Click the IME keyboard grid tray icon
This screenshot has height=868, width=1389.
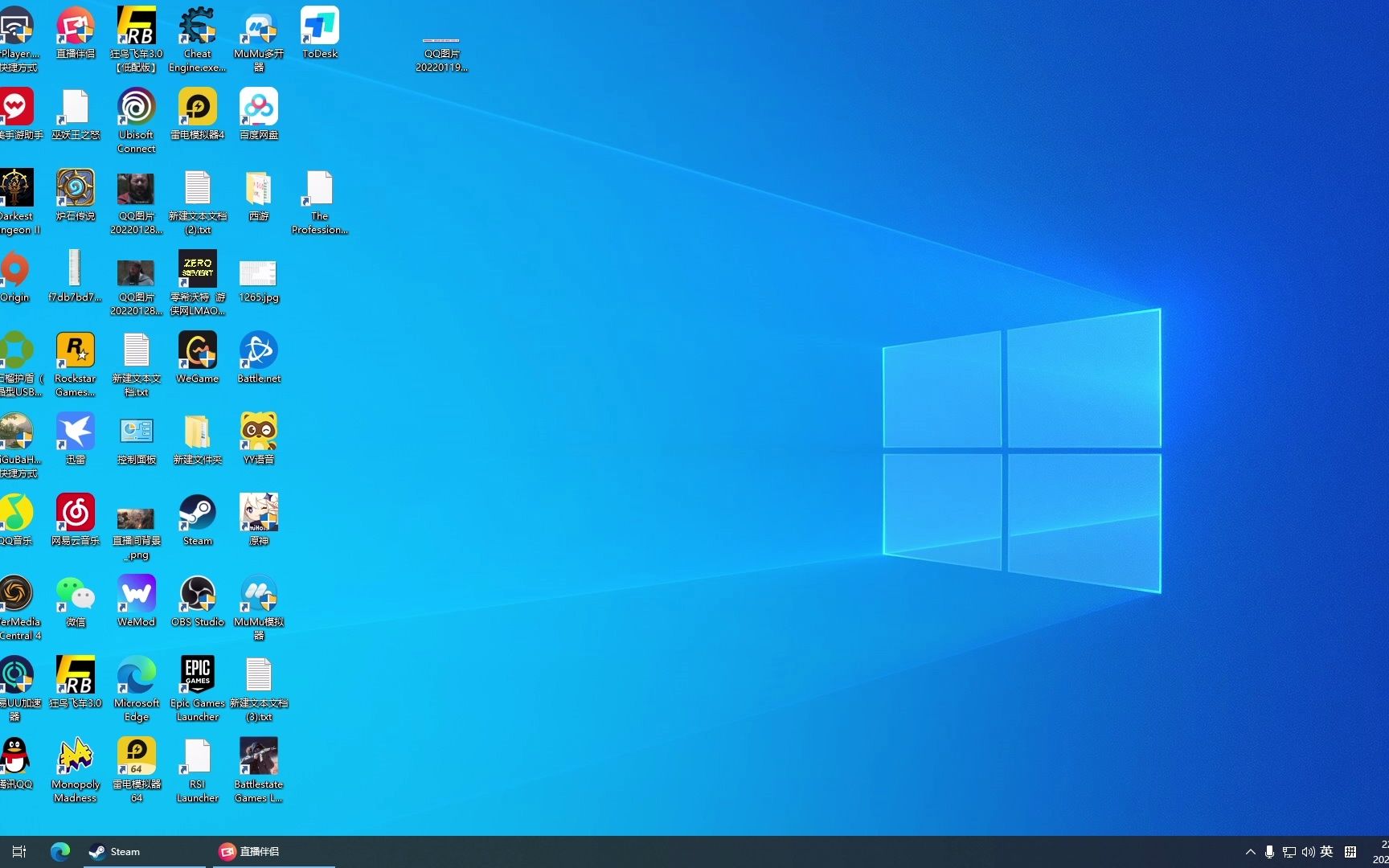(1350, 852)
